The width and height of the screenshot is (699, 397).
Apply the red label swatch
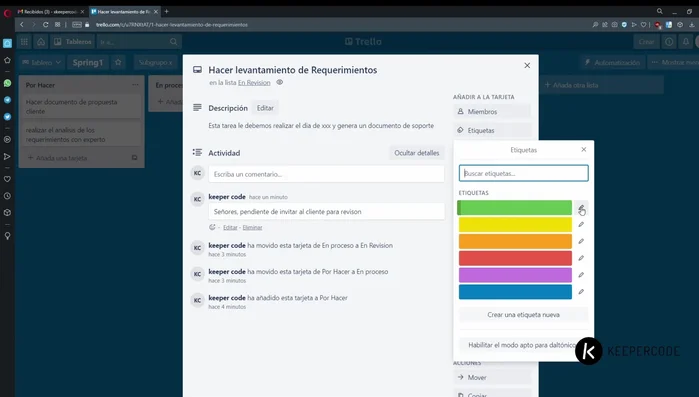[x=515, y=258]
